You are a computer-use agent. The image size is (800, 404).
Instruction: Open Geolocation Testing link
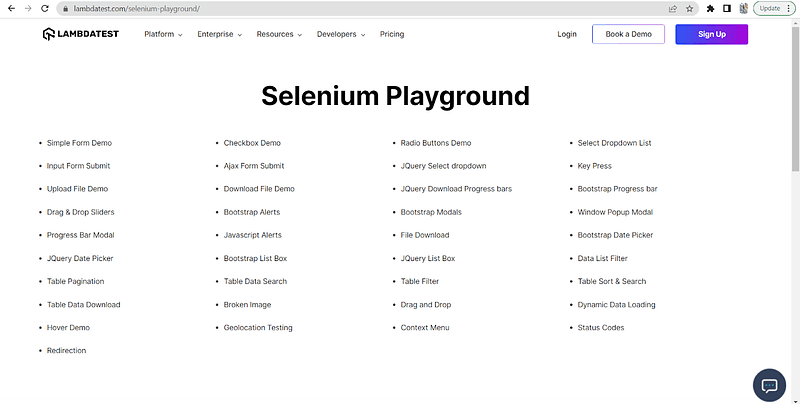[x=258, y=327]
